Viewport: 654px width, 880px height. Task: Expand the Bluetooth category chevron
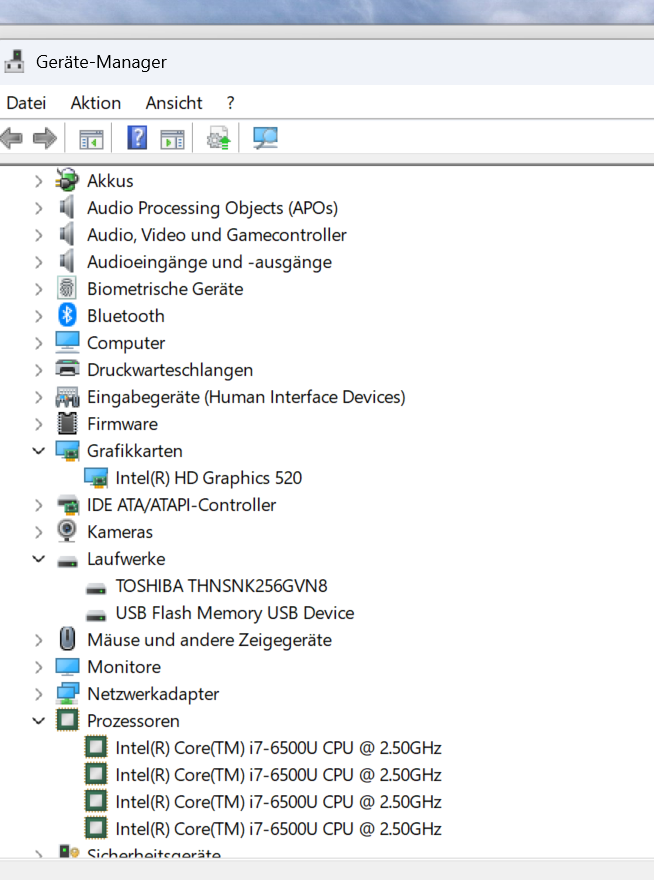(x=38, y=316)
